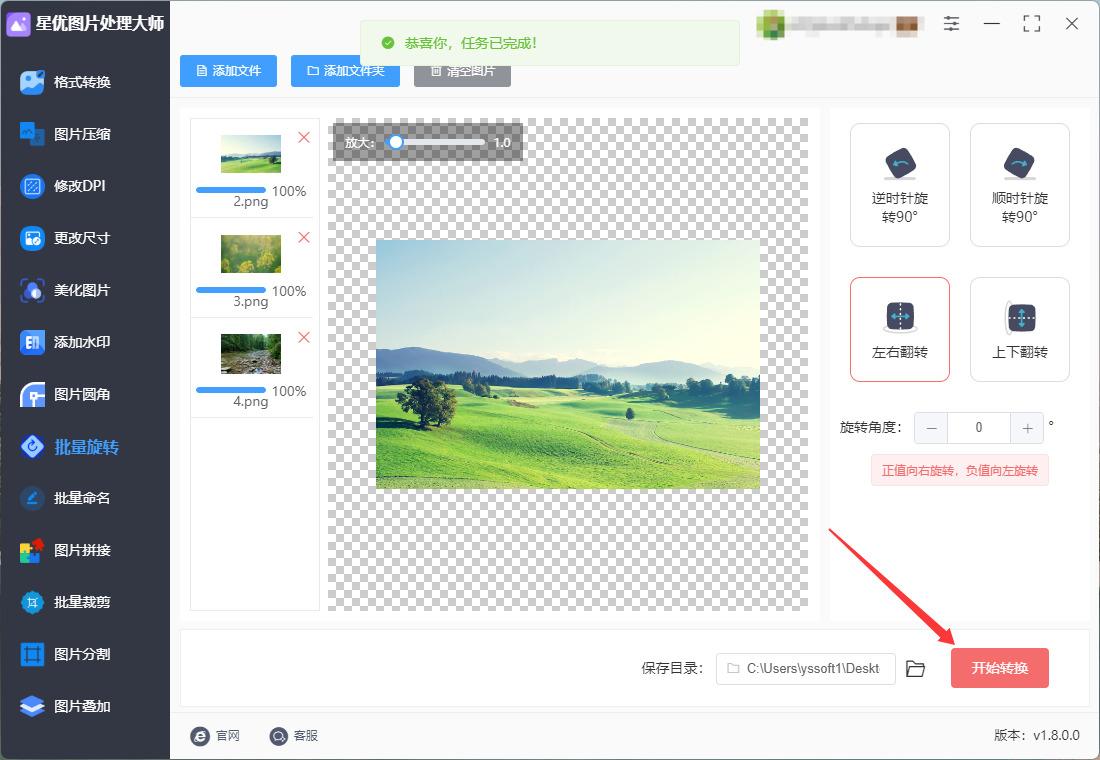Click the 星优图片处理大师 app logo
The width and height of the screenshot is (1100, 760).
pos(18,24)
